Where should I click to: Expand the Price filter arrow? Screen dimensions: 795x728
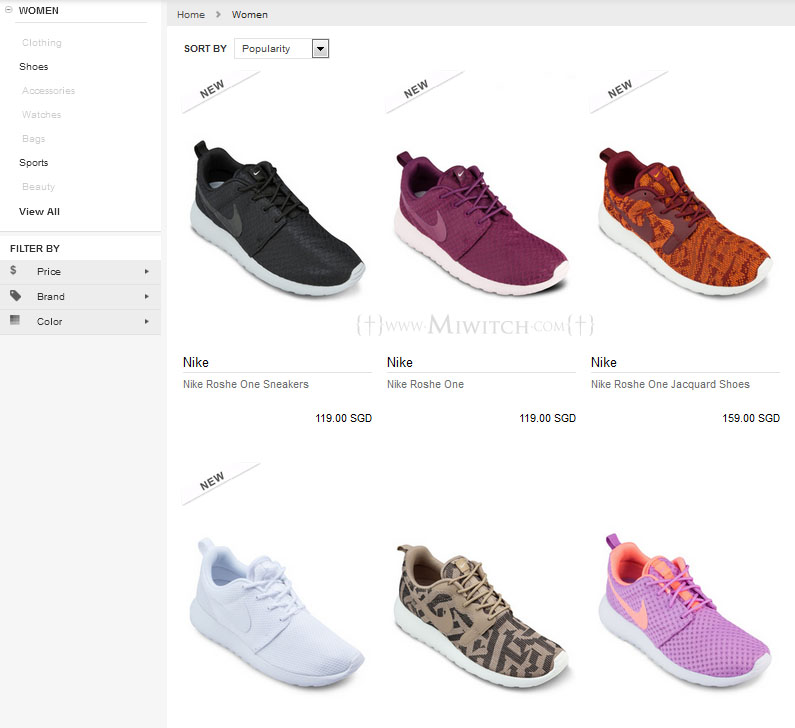(x=147, y=271)
